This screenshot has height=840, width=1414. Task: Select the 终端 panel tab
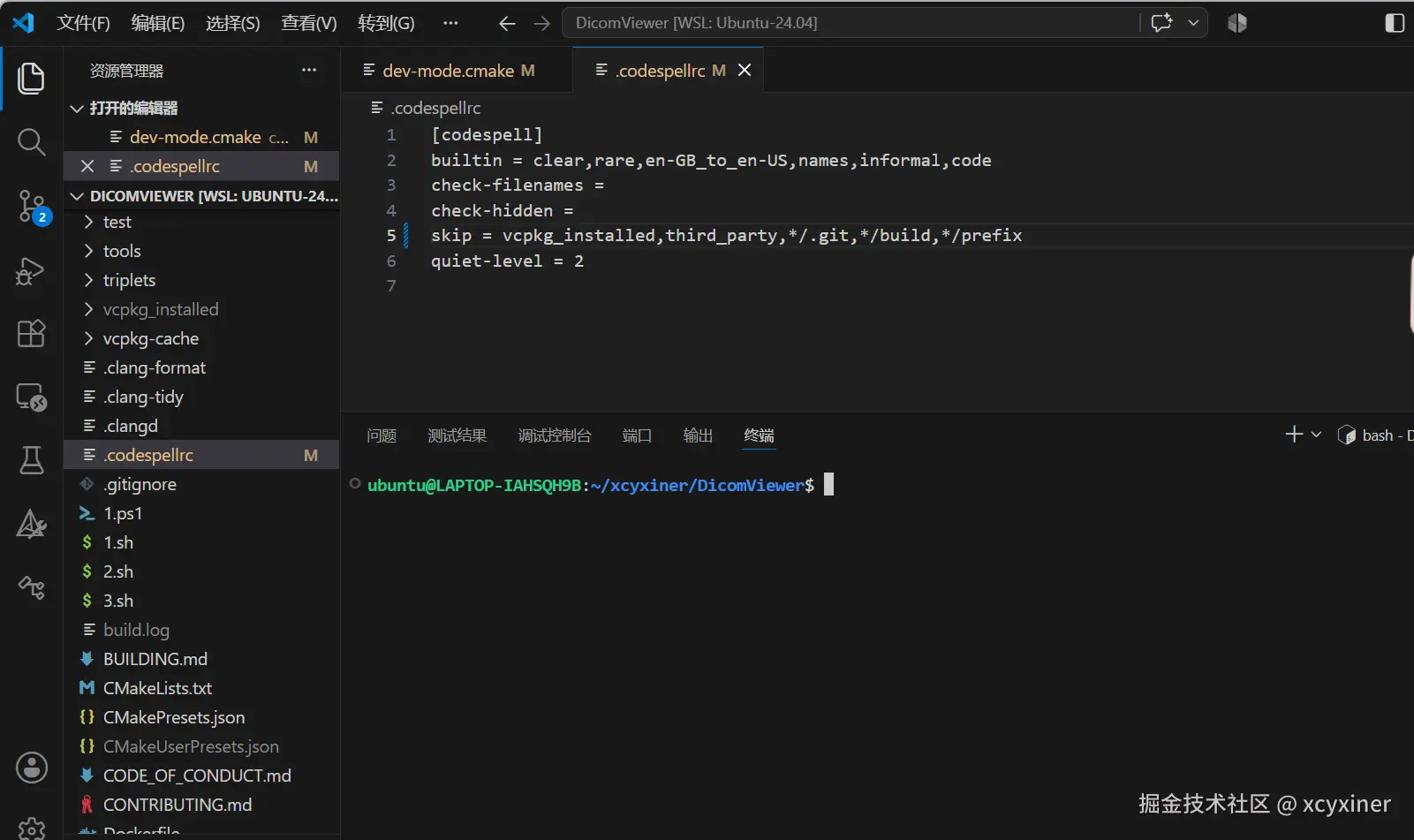(759, 435)
